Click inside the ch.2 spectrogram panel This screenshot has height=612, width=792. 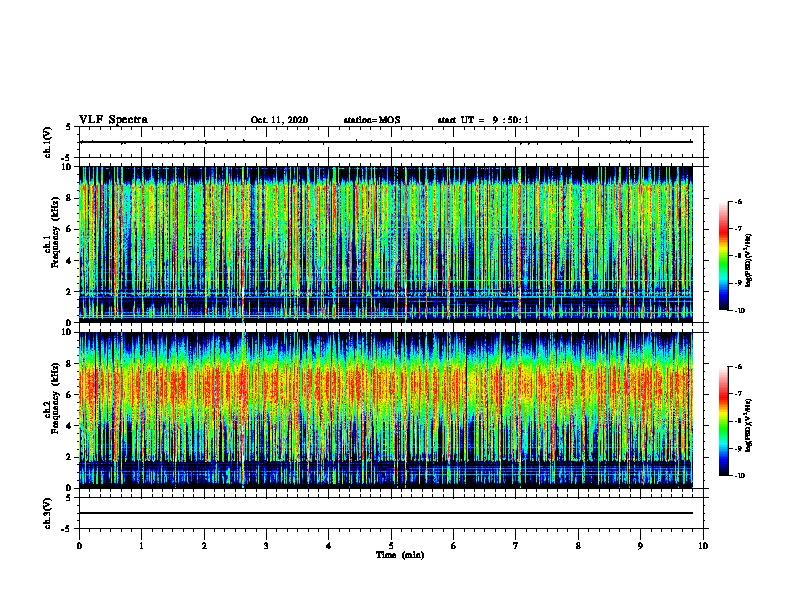coord(386,410)
